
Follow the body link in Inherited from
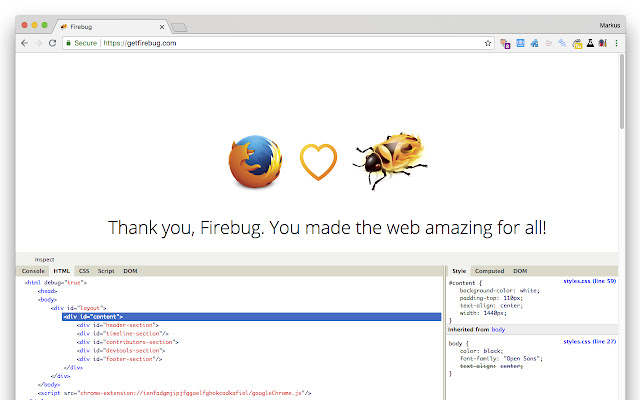click(x=498, y=329)
